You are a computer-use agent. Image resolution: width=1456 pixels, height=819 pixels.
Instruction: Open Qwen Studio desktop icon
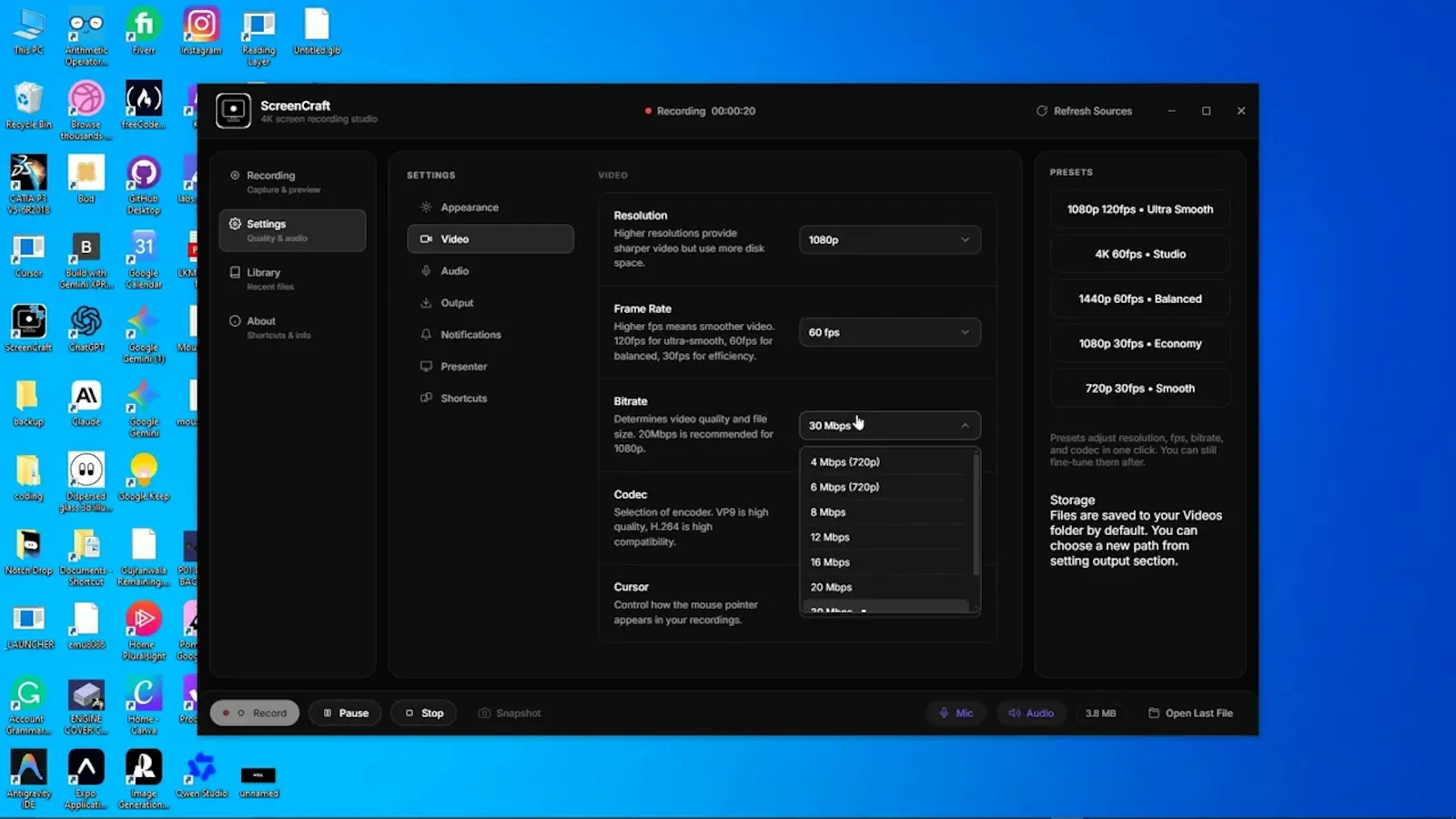[201, 775]
